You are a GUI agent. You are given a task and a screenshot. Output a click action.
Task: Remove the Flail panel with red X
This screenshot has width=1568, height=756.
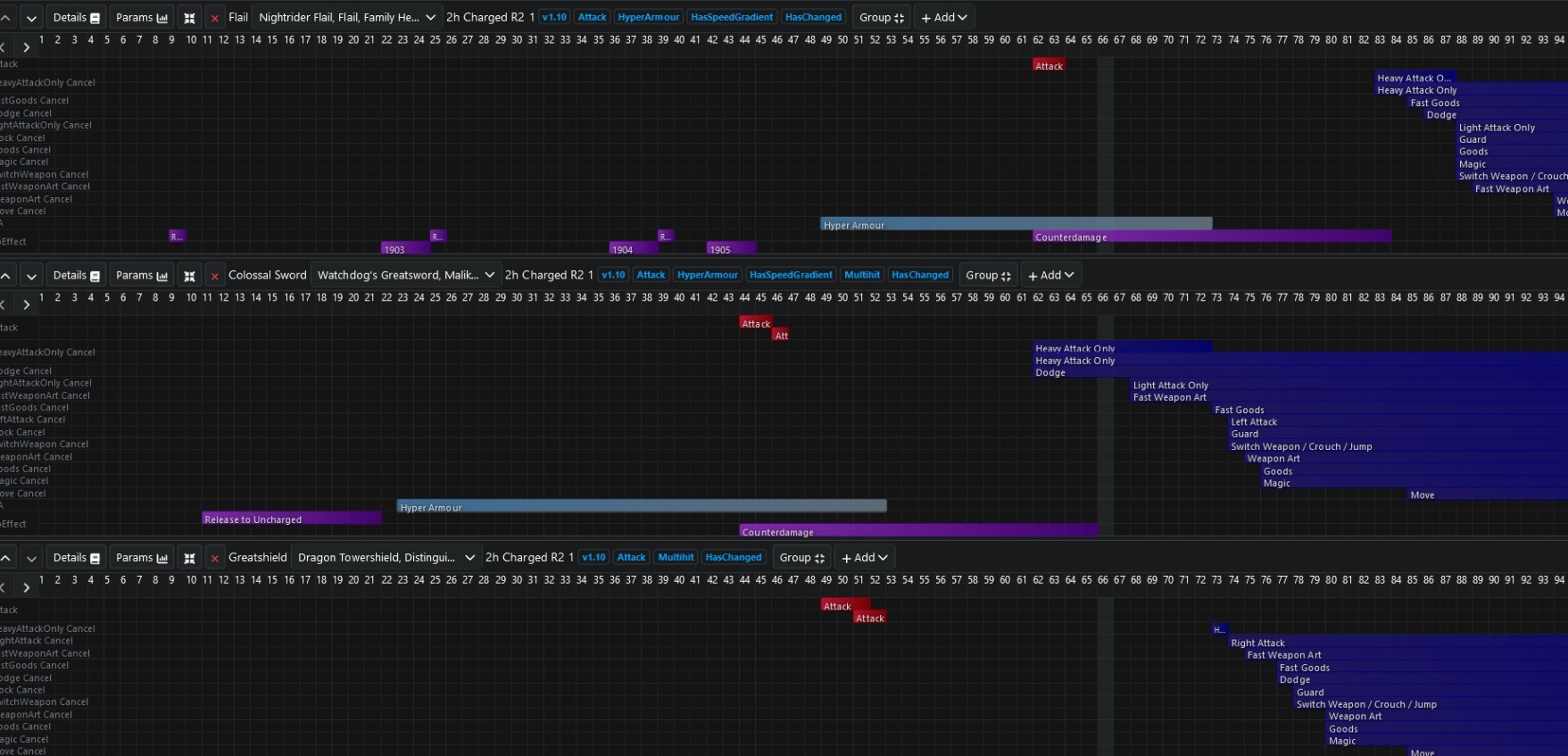point(214,18)
